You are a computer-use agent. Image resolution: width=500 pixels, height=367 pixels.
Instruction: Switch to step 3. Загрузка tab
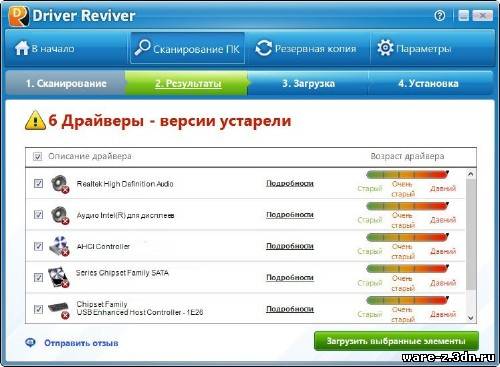[308, 83]
